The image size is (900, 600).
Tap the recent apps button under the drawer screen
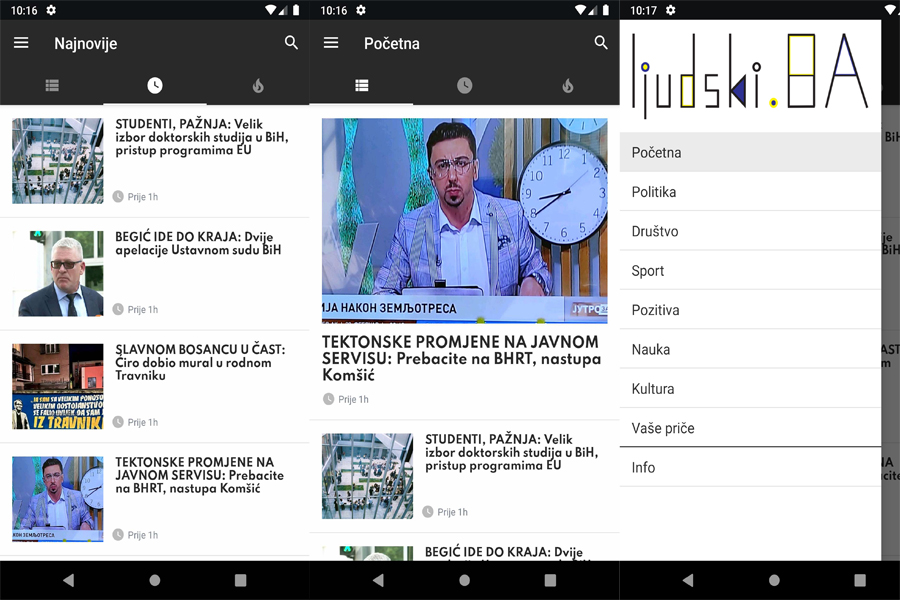[860, 580]
